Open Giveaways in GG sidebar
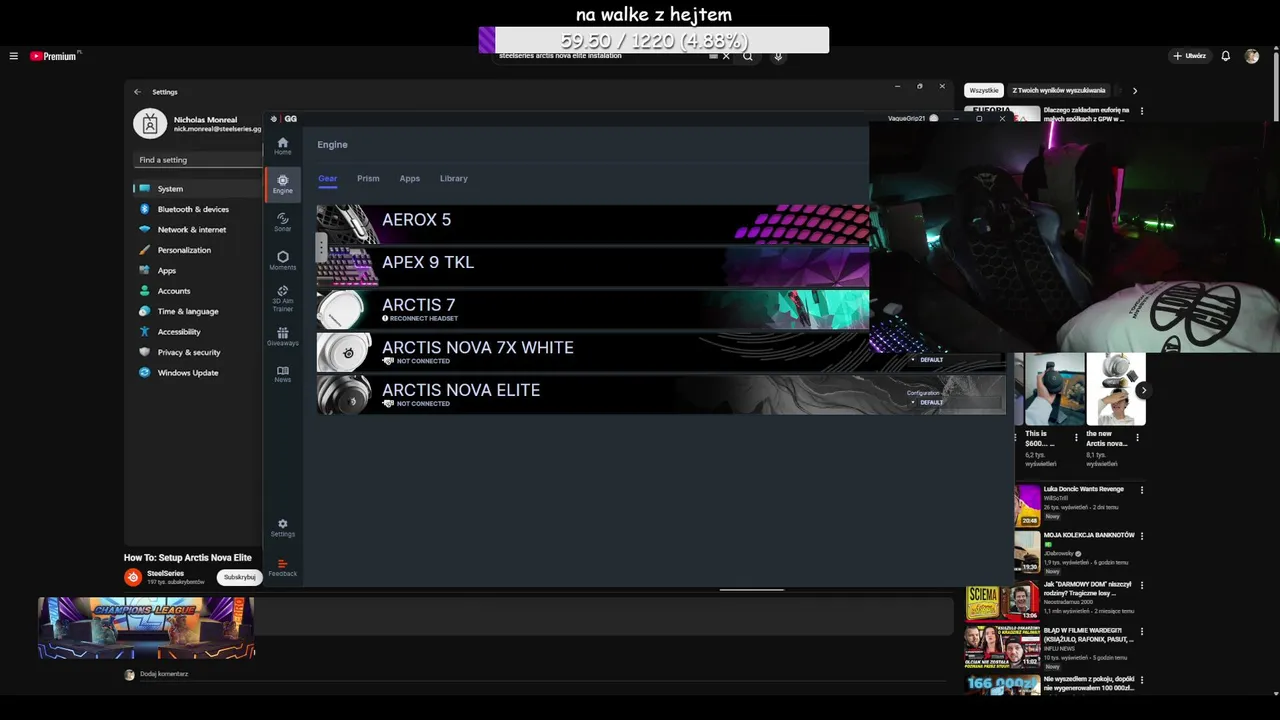 283,336
